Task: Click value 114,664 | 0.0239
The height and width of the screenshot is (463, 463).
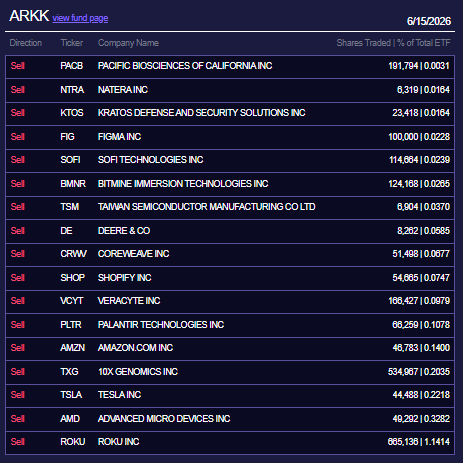Action: 420,160
